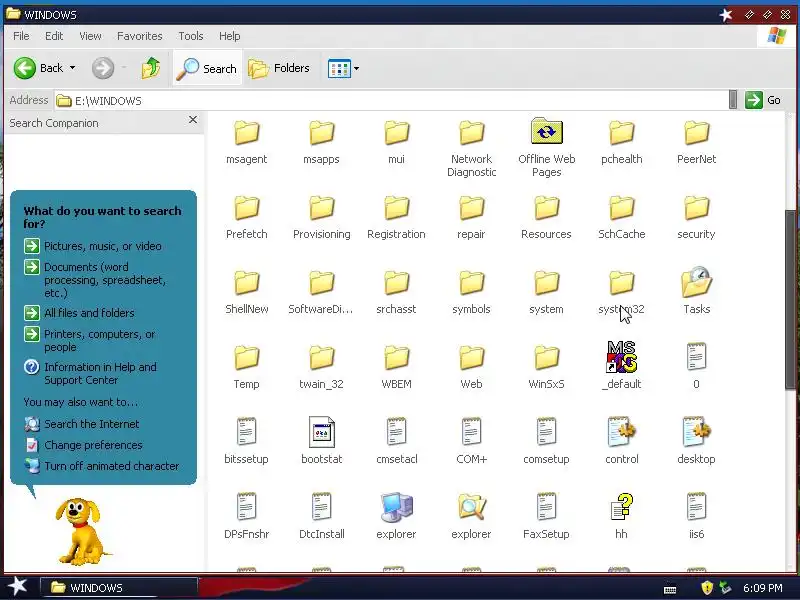The width and height of the screenshot is (800, 600).
Task: Expand the Views dropdown arrow
Action: click(x=356, y=68)
